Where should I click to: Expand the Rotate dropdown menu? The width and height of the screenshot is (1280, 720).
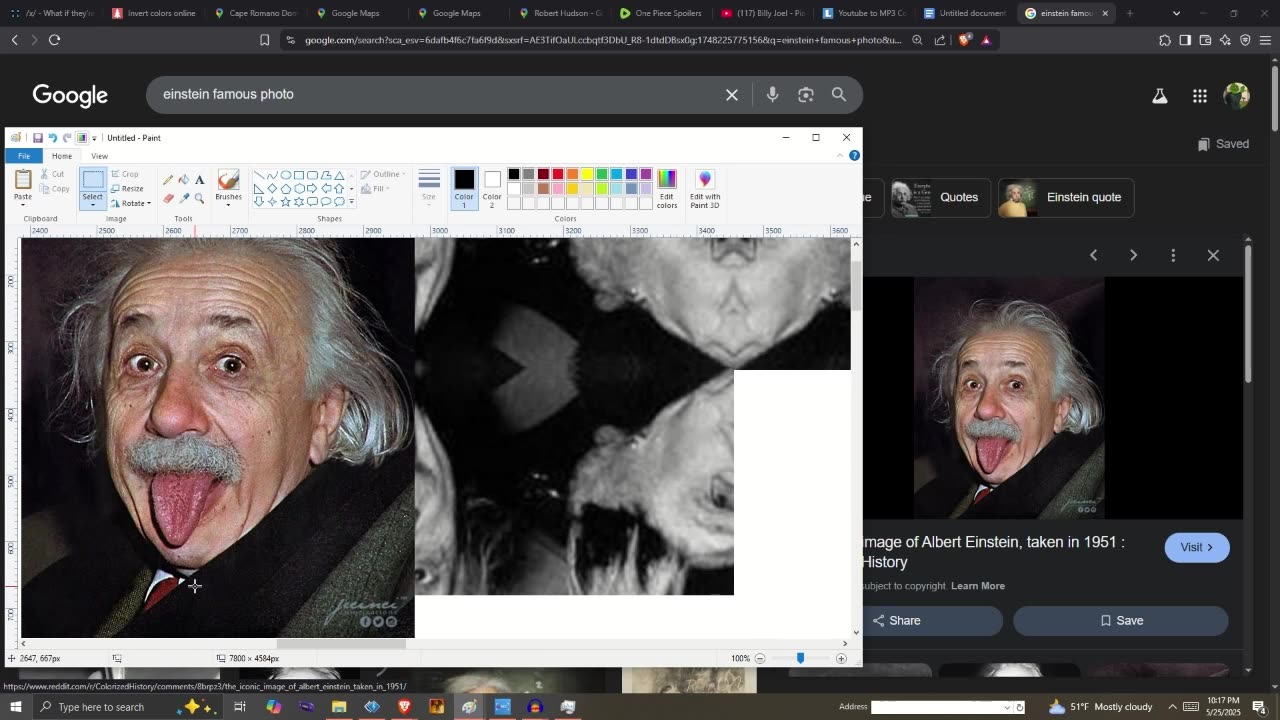coord(133,203)
